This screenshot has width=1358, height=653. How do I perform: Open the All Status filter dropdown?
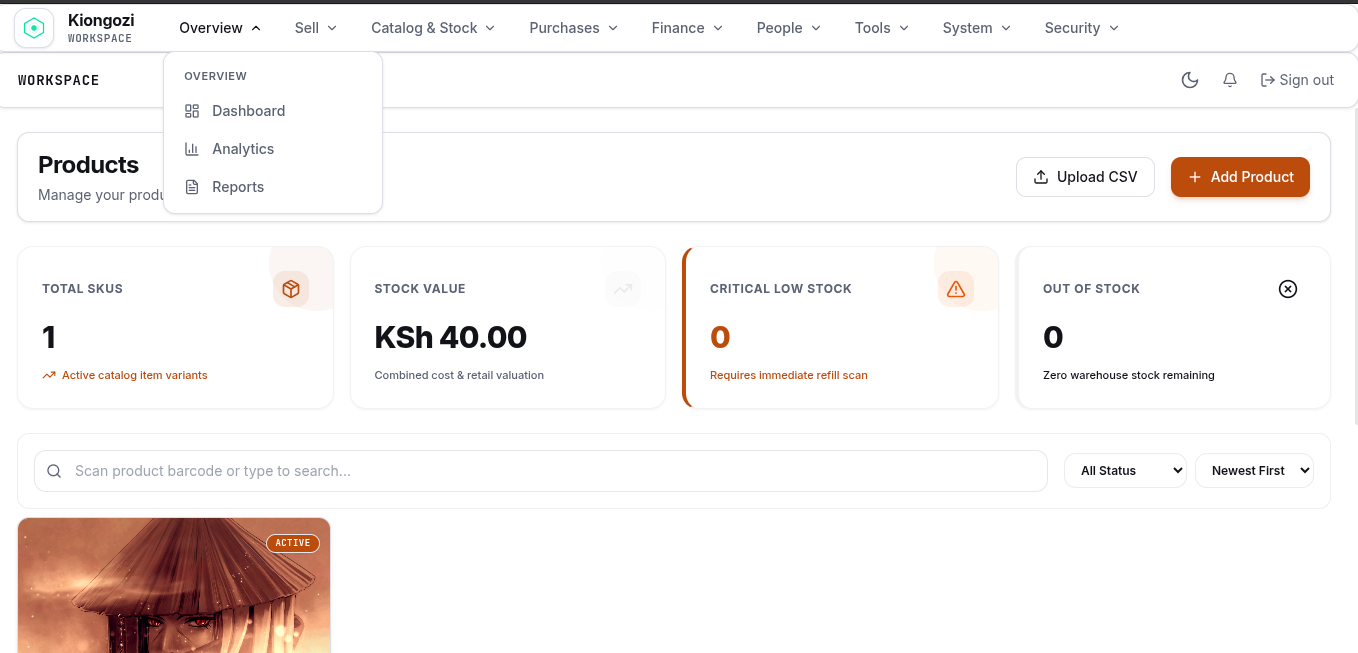pos(1126,471)
